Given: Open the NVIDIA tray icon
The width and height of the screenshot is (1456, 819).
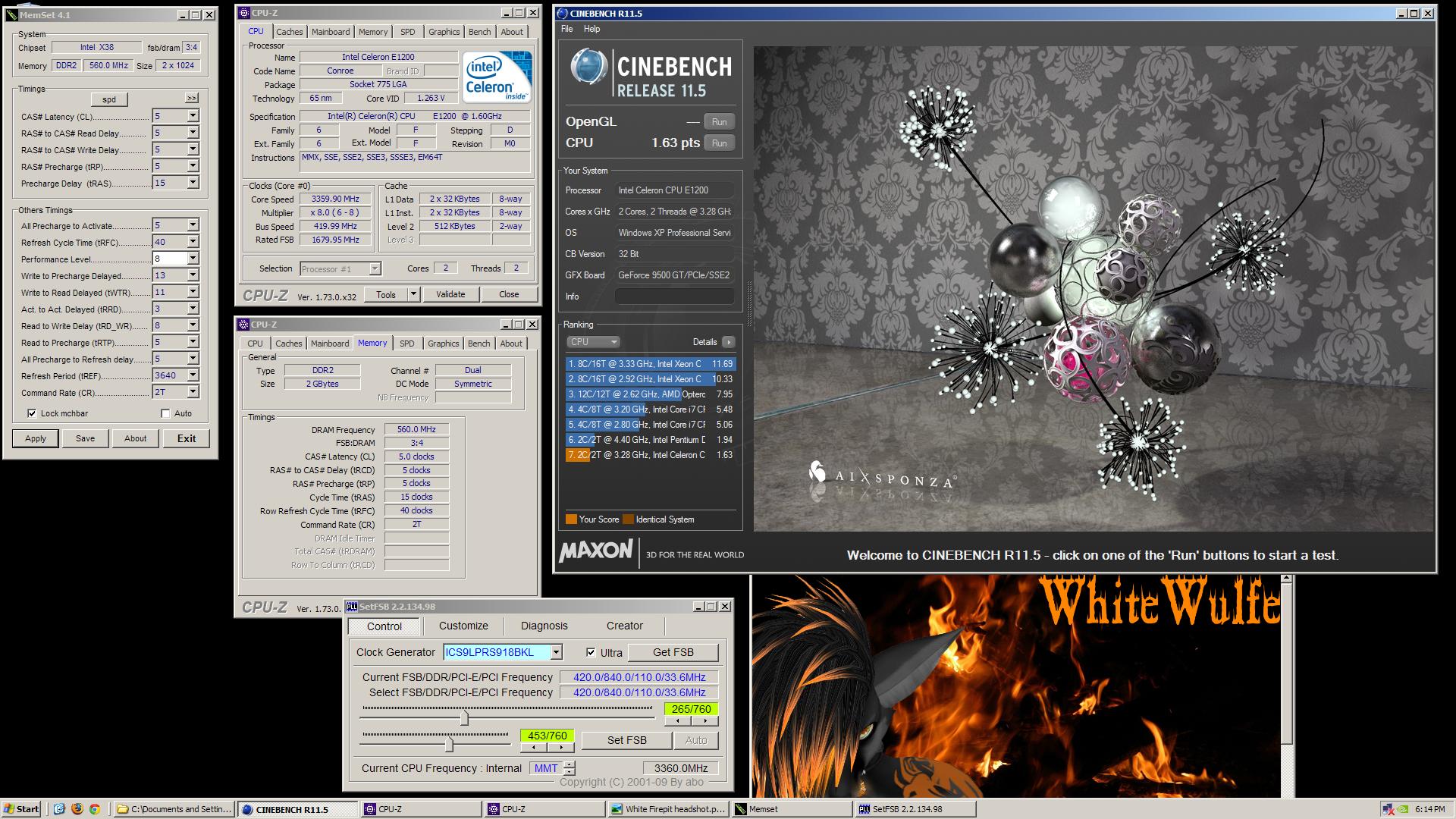Looking at the screenshot, I should 1404,809.
